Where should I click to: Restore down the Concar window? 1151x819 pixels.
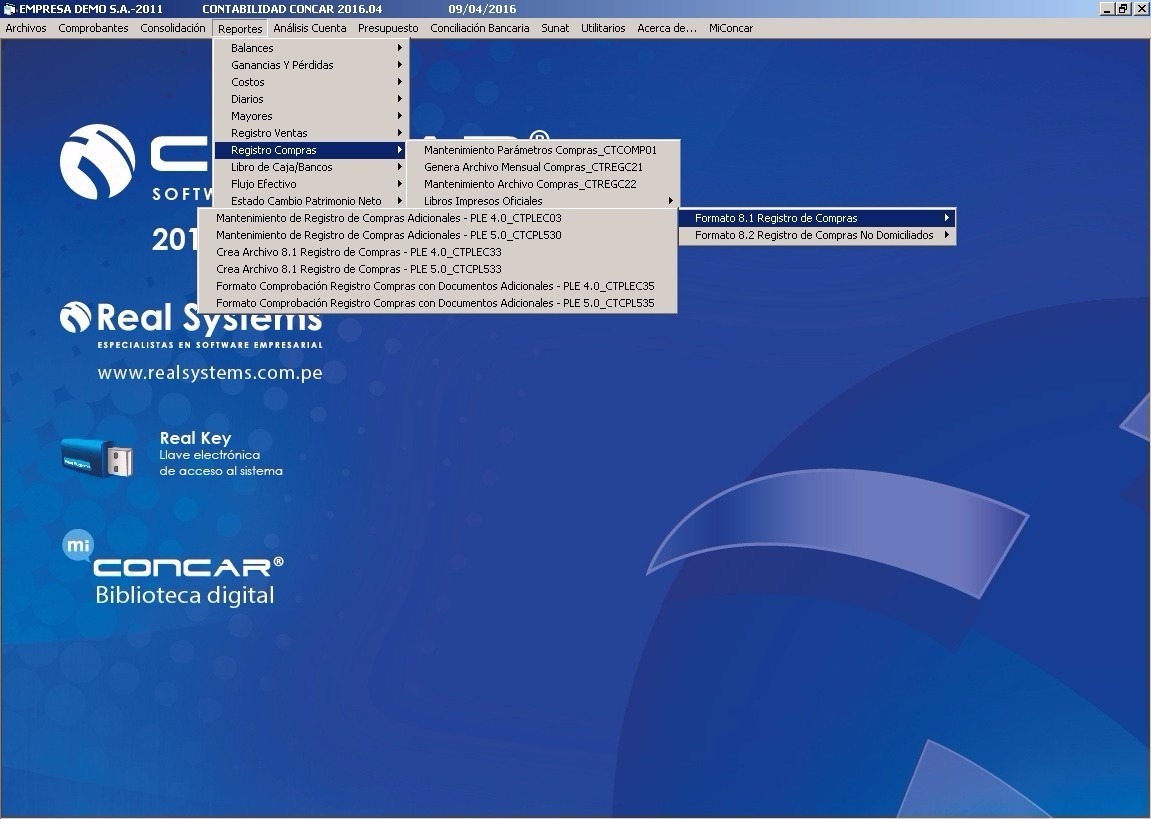(x=1123, y=9)
